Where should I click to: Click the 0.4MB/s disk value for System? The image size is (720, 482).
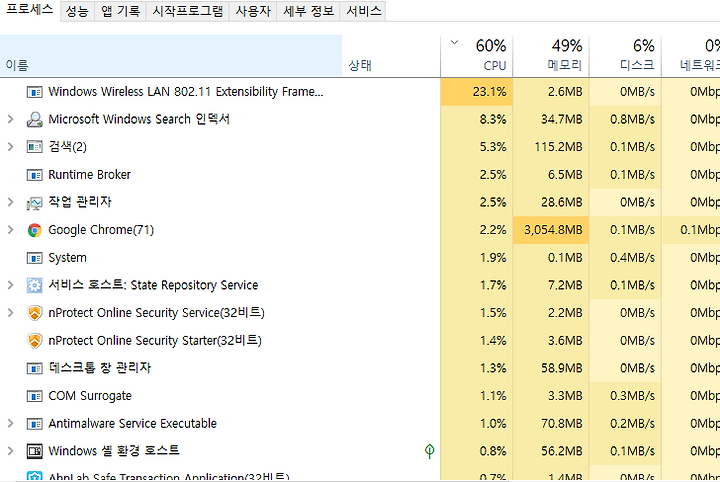[x=625, y=258]
